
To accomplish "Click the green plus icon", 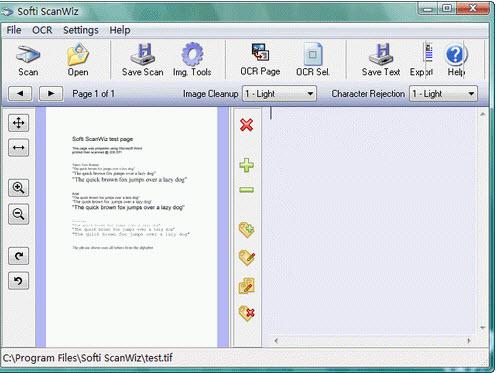I will click(x=247, y=165).
